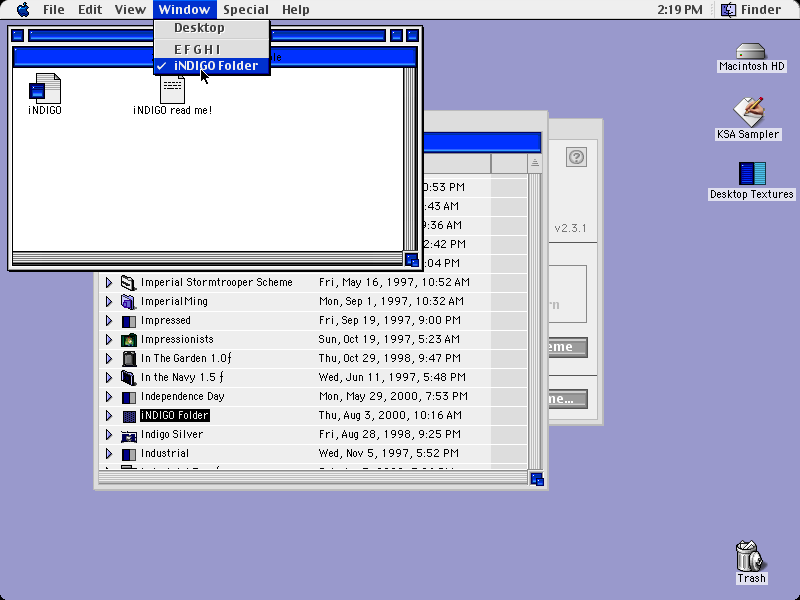Expand the Impressed disclosure triangle

109,321
